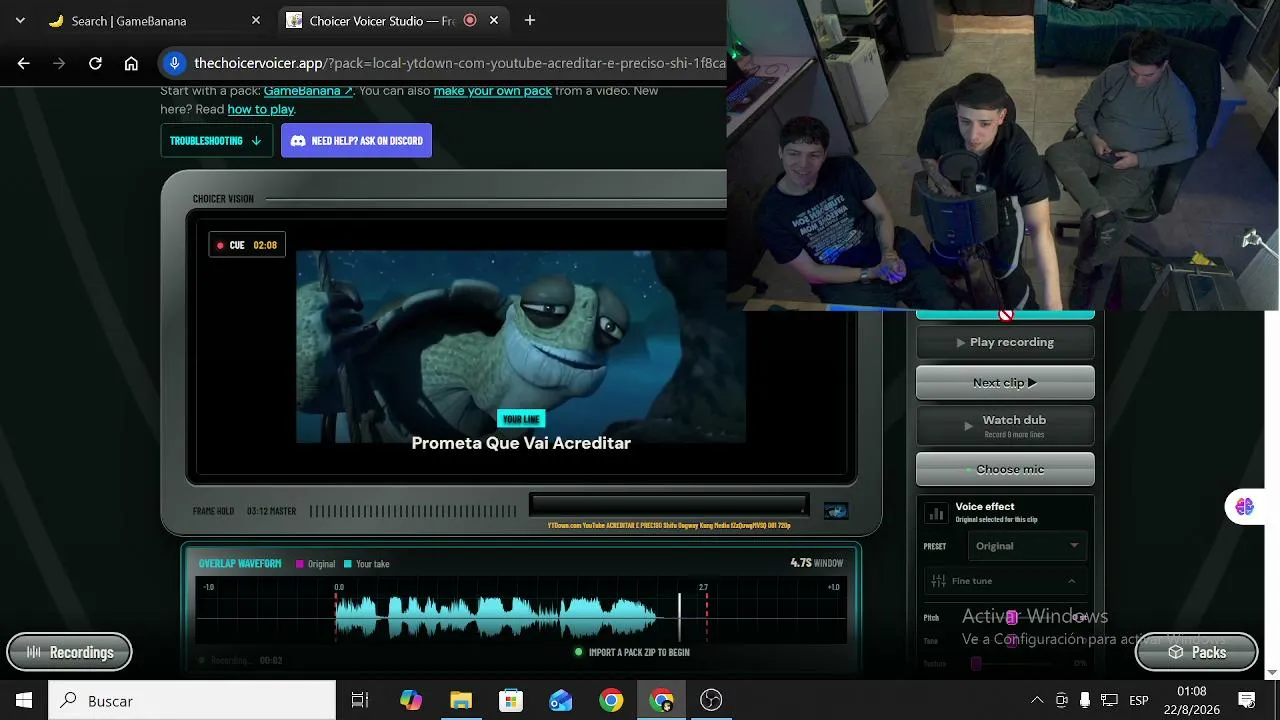This screenshot has width=1280, height=720.
Task: Click the subtitle Prometa Que Vai Acreditar
Action: click(x=521, y=443)
